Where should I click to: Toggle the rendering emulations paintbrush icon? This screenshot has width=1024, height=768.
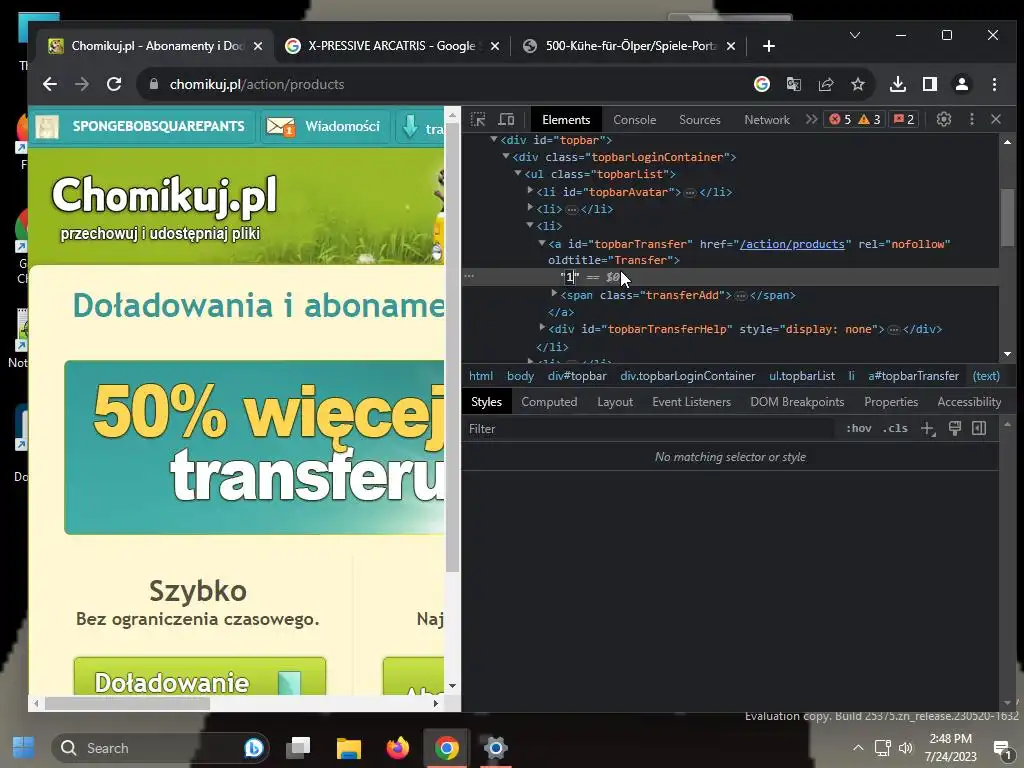tap(954, 428)
